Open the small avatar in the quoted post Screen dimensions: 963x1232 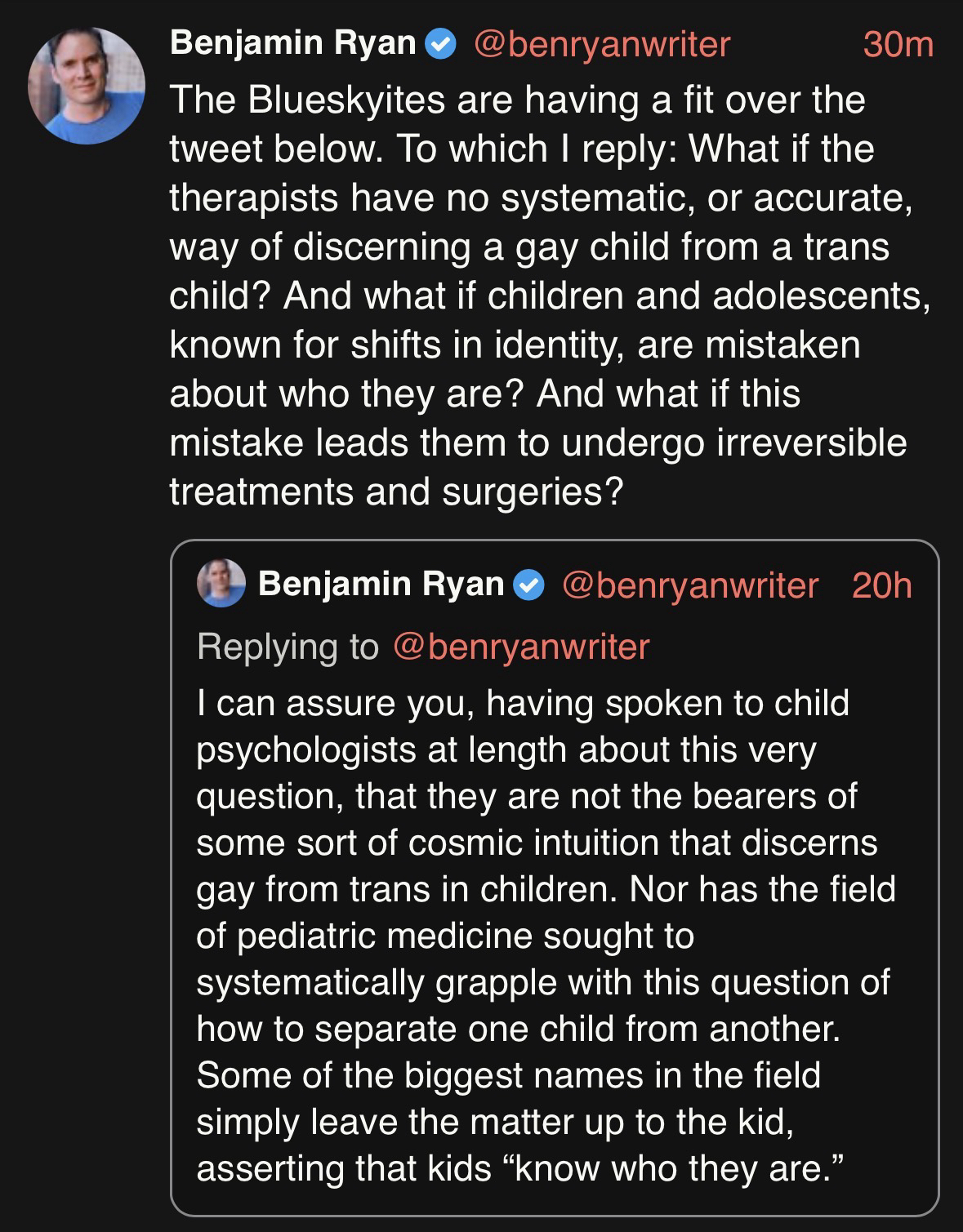(221, 584)
